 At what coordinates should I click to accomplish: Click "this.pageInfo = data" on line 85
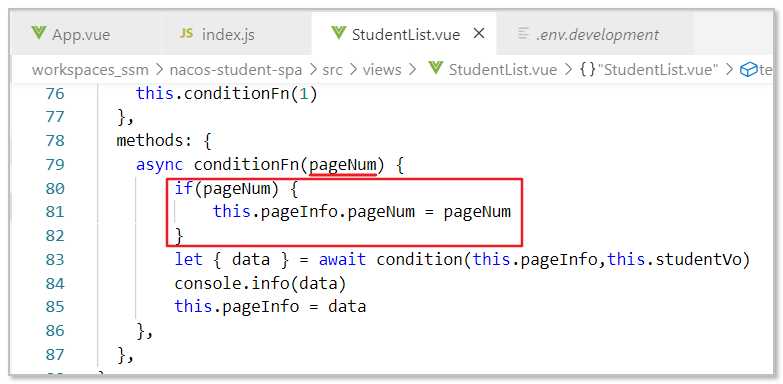point(270,306)
